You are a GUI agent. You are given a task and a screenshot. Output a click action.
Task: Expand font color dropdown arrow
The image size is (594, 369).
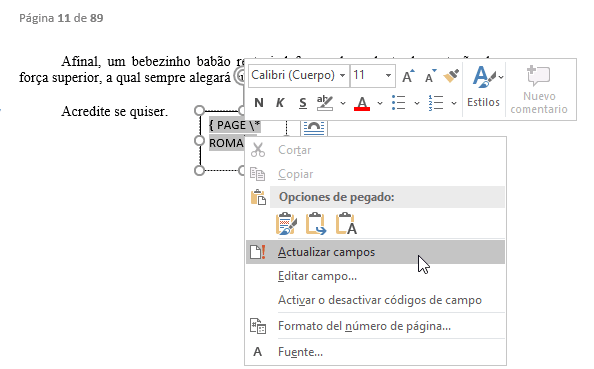point(380,103)
